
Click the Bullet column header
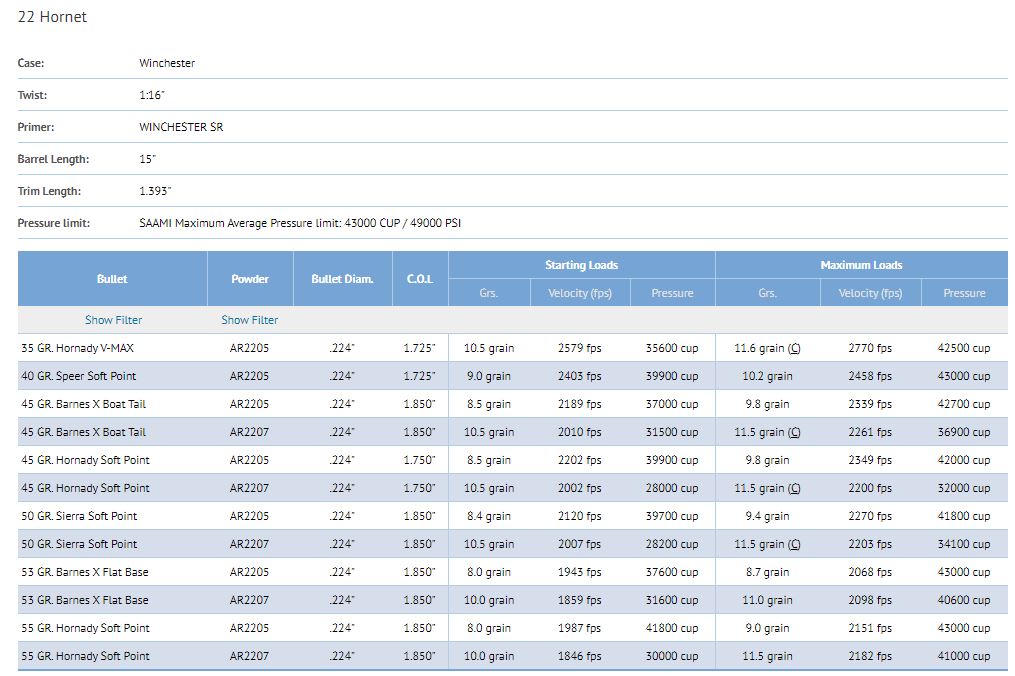[x=112, y=279]
